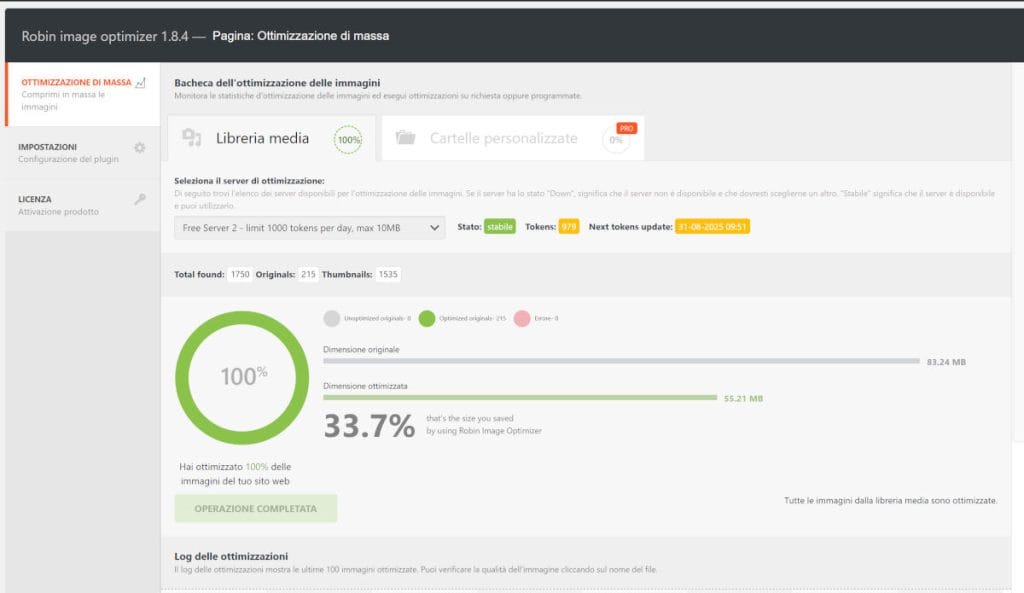
Task: Click the Originals value 215
Action: (x=308, y=274)
